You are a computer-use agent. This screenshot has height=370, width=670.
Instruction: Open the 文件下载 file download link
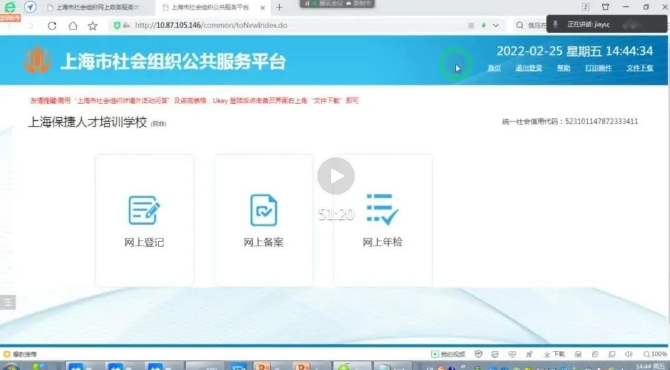click(x=640, y=68)
